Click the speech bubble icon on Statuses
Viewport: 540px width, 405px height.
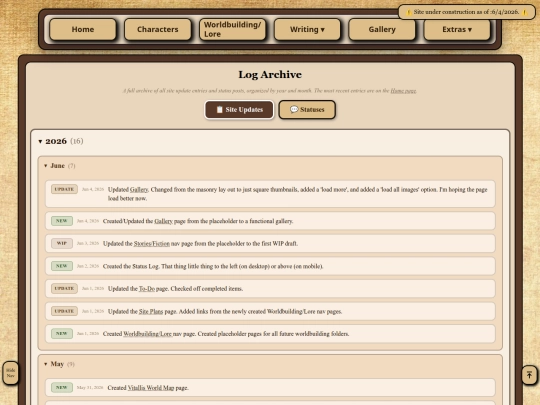coord(294,110)
